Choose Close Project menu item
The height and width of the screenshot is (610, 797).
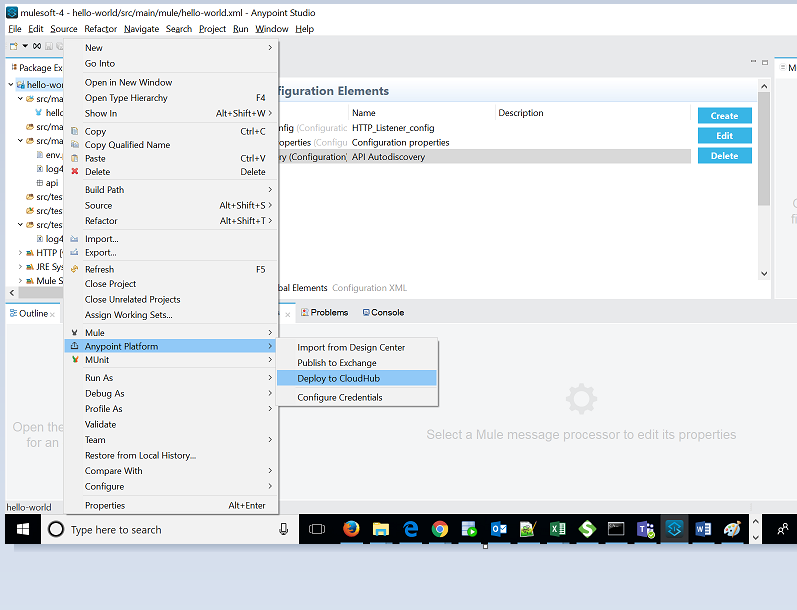click(171, 284)
